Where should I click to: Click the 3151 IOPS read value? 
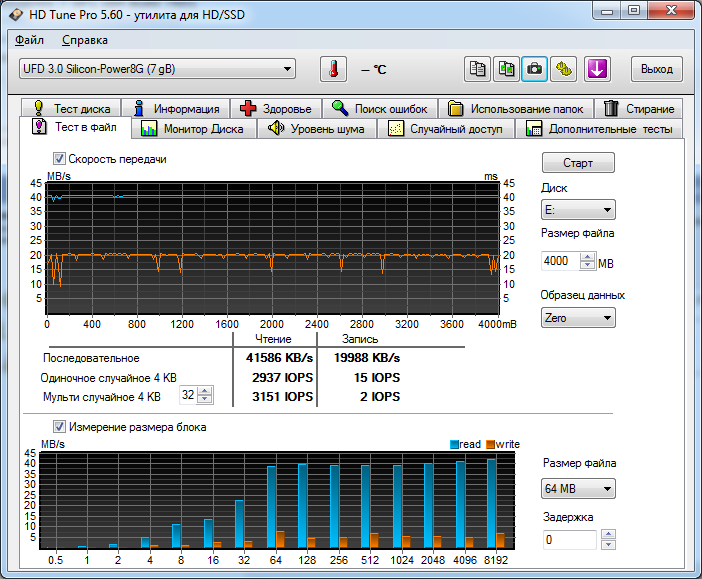(282, 396)
